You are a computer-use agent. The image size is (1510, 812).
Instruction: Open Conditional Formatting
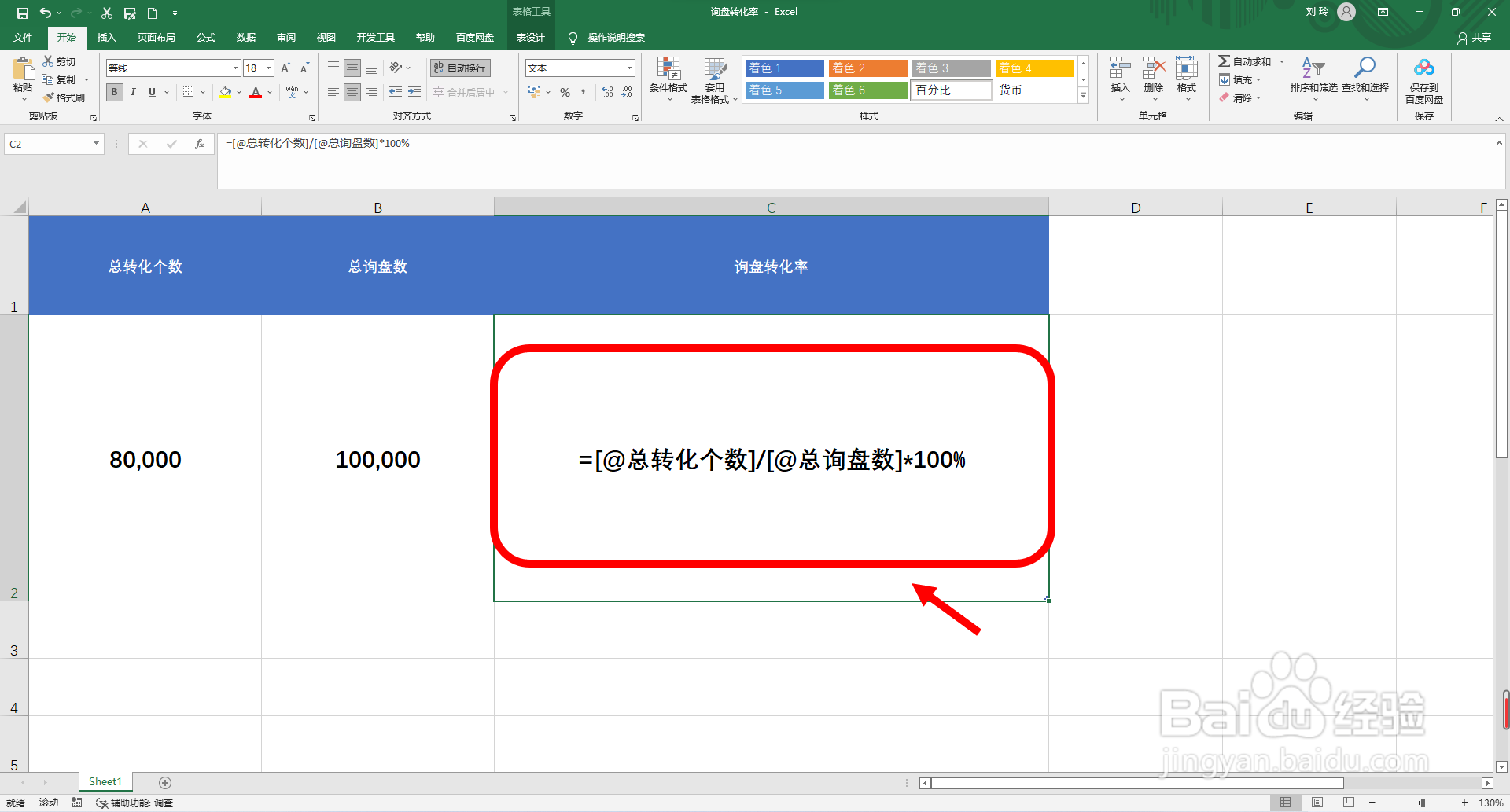668,79
